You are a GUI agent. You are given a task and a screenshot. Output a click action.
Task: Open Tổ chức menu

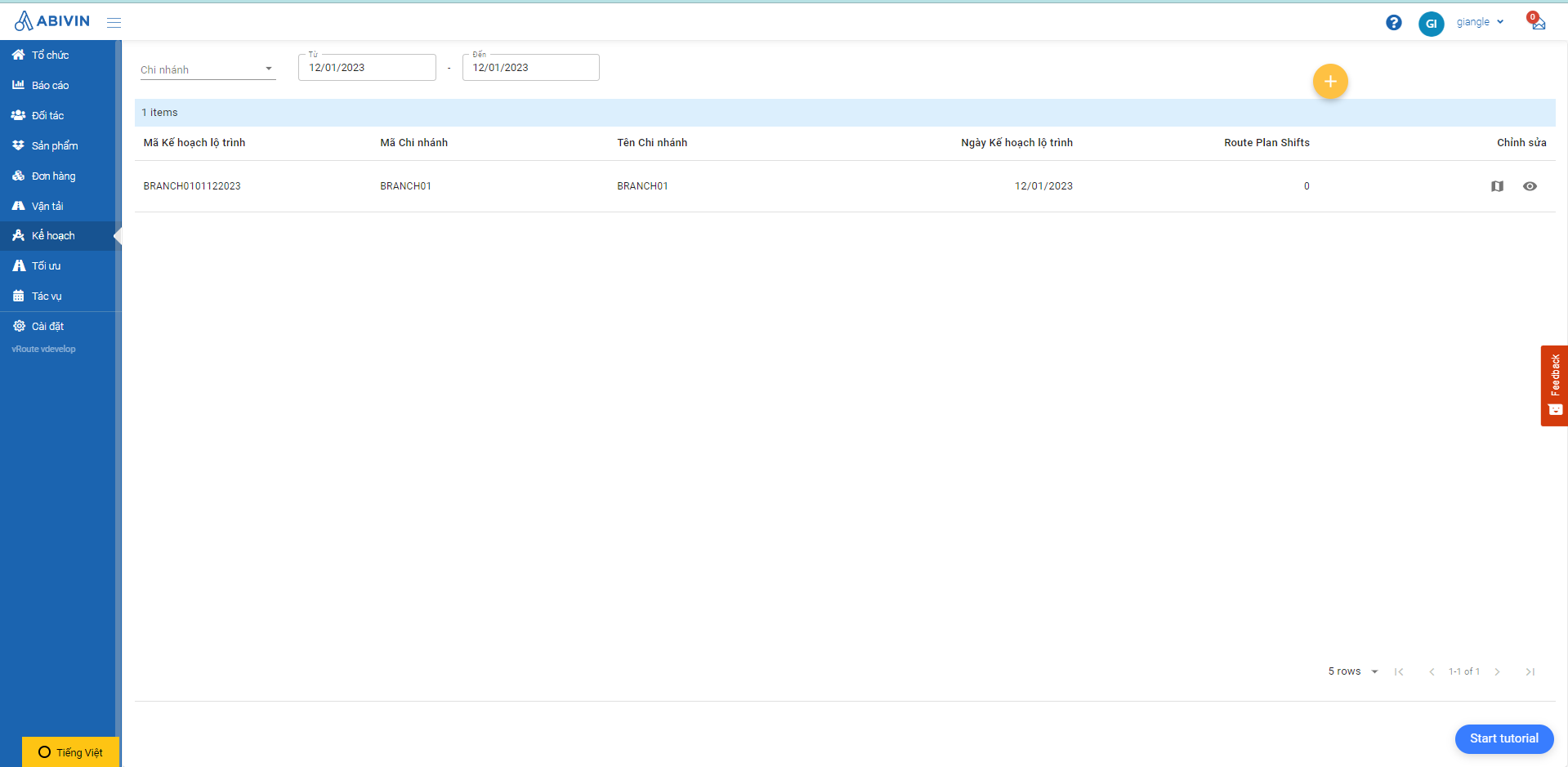[x=58, y=55]
